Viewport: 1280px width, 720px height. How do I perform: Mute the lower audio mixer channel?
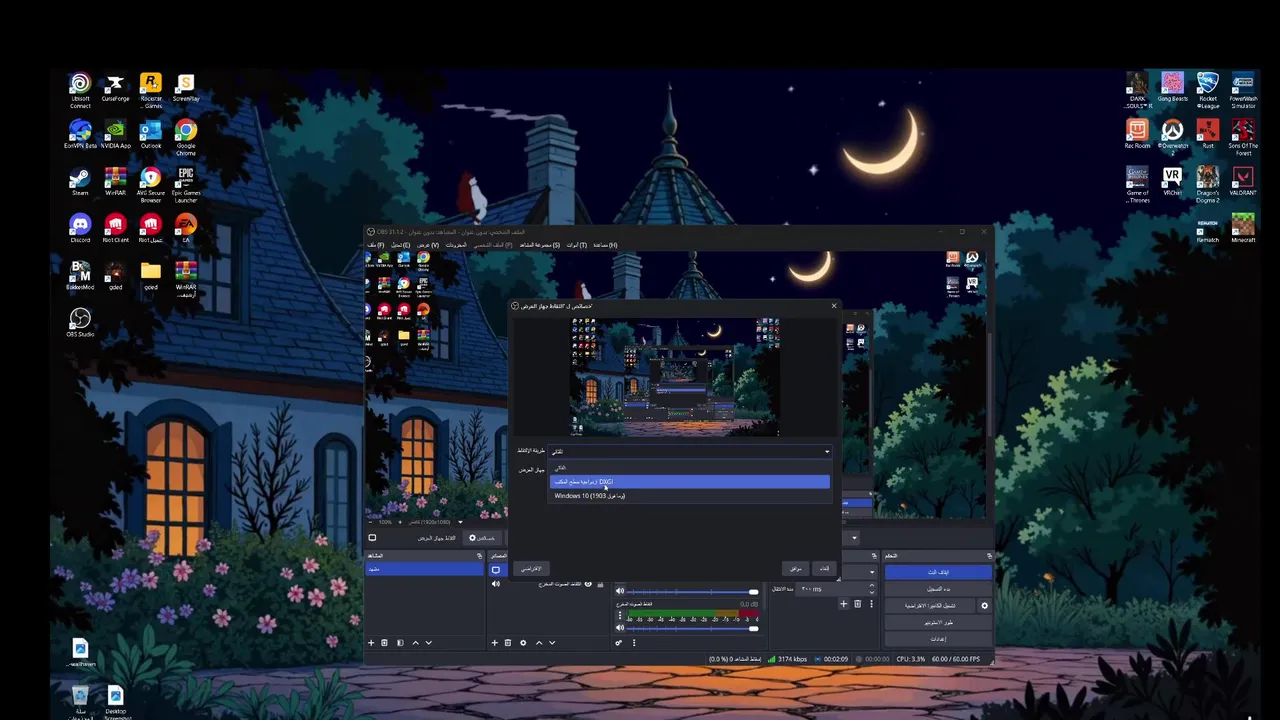[x=620, y=627]
